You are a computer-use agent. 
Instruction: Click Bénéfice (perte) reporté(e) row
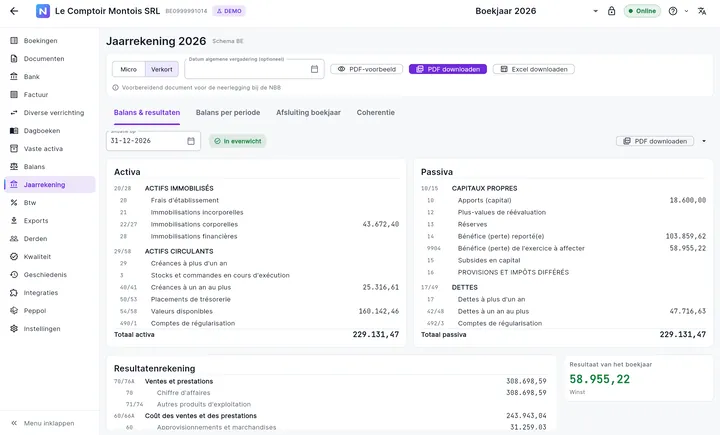[563, 236]
